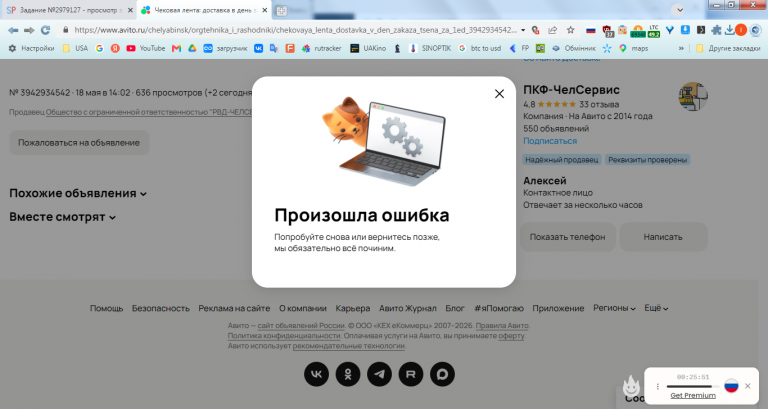Select the Чековая лента tab
Image resolution: width=768 pixels, height=409 pixels.
205,10
